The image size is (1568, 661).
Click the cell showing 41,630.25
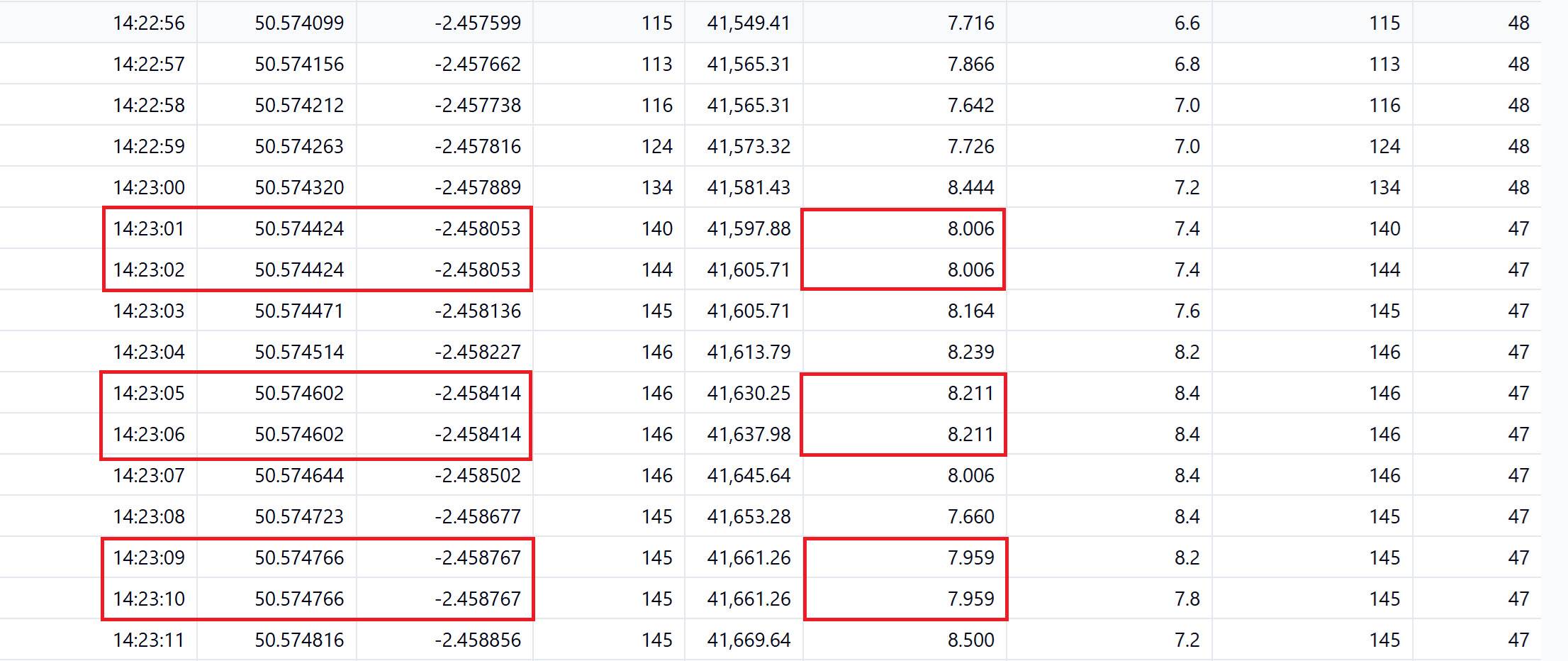click(748, 393)
